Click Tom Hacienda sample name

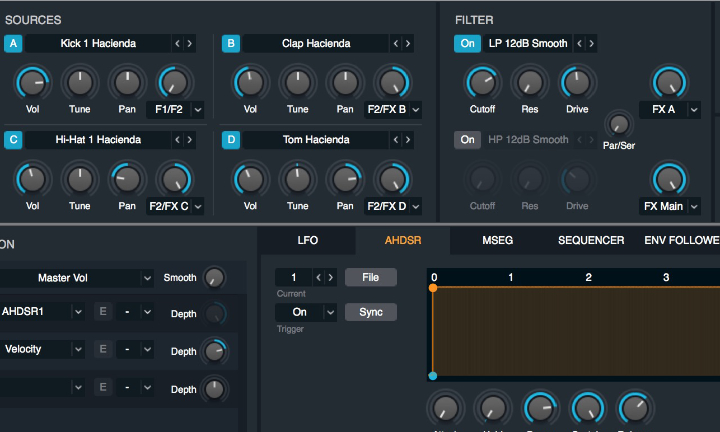pyautogui.click(x=316, y=140)
